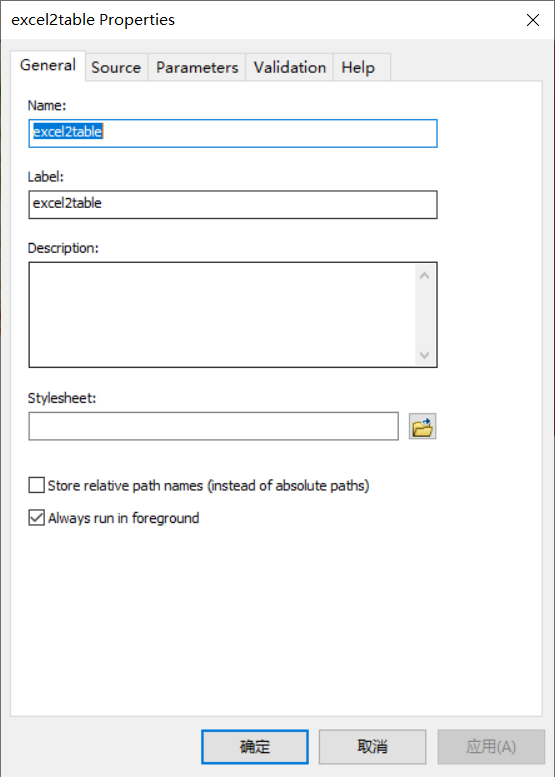555x777 pixels.
Task: Click the excel2table Properties title bar
Action: pos(258,20)
